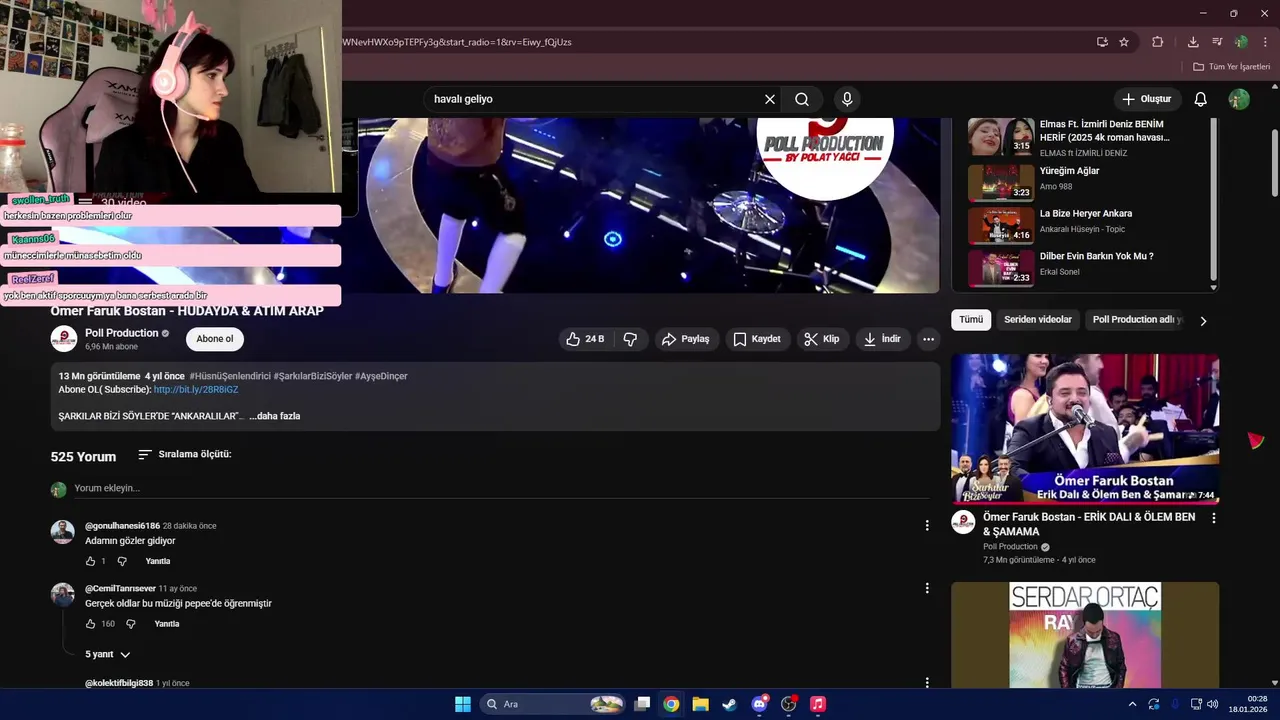Open Task View on the taskbar
The image size is (1280, 720).
pos(643,704)
